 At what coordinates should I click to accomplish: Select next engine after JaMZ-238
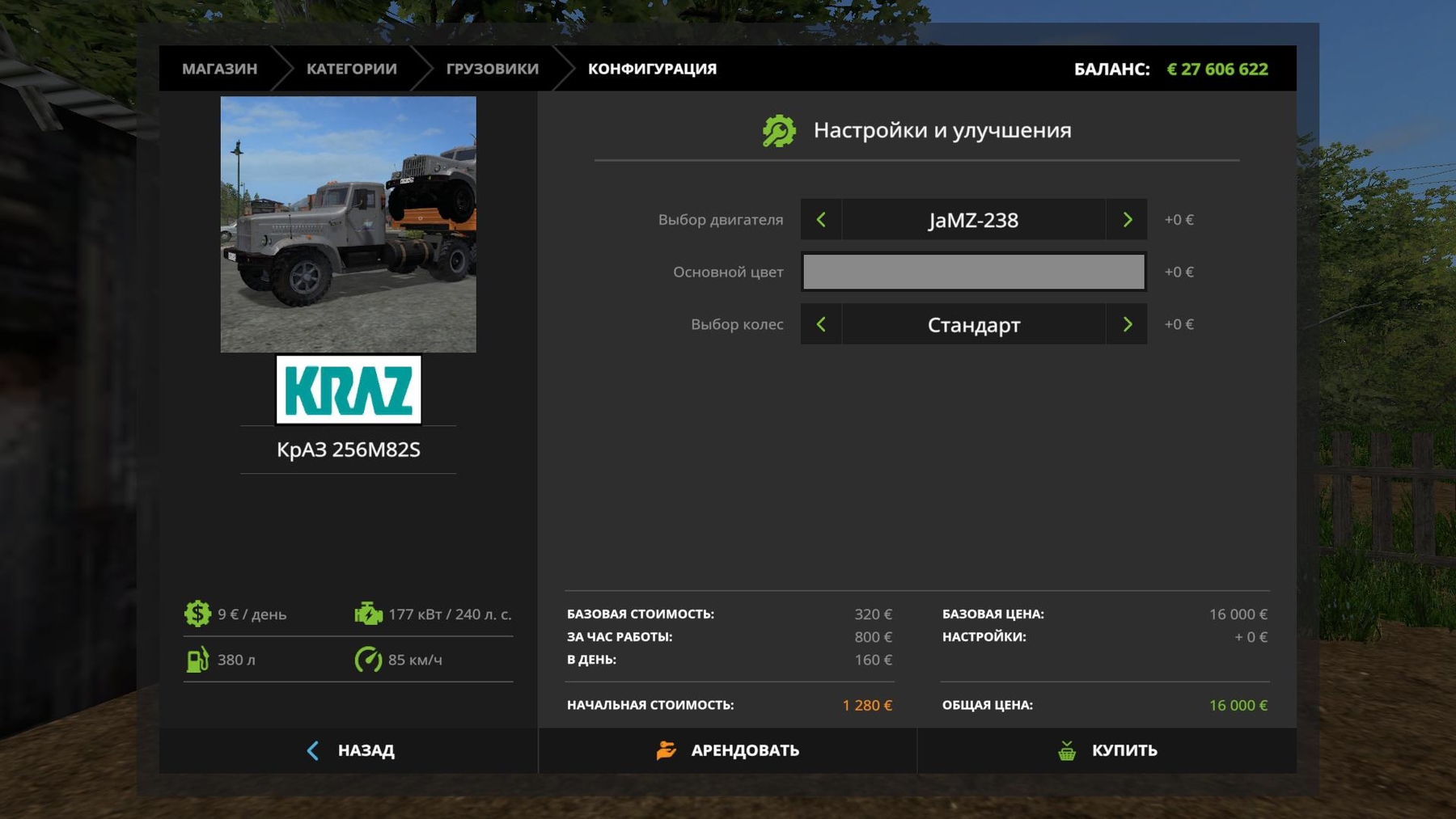[1127, 220]
